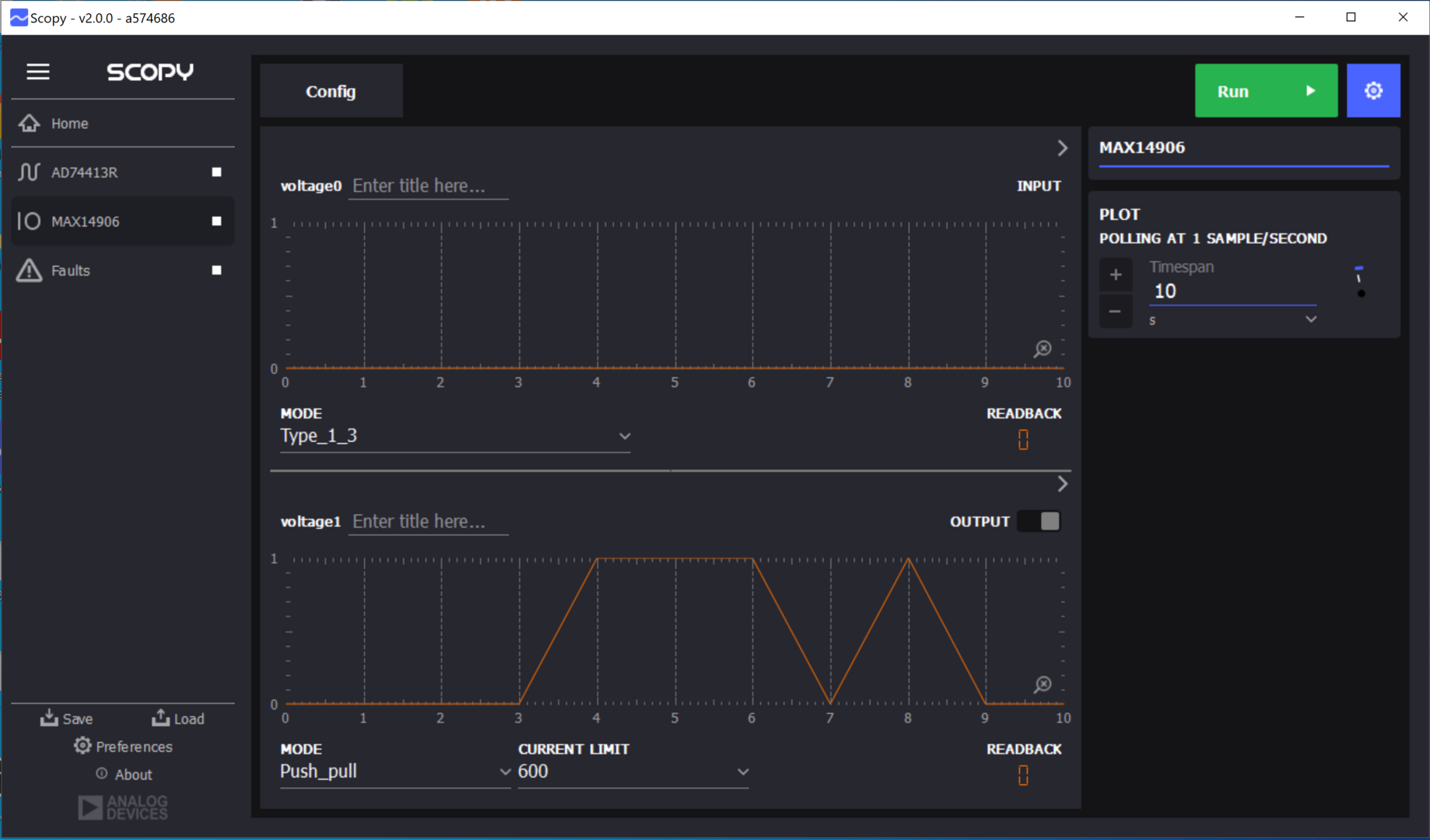Click the MAX14906 IO icon

(x=29, y=221)
